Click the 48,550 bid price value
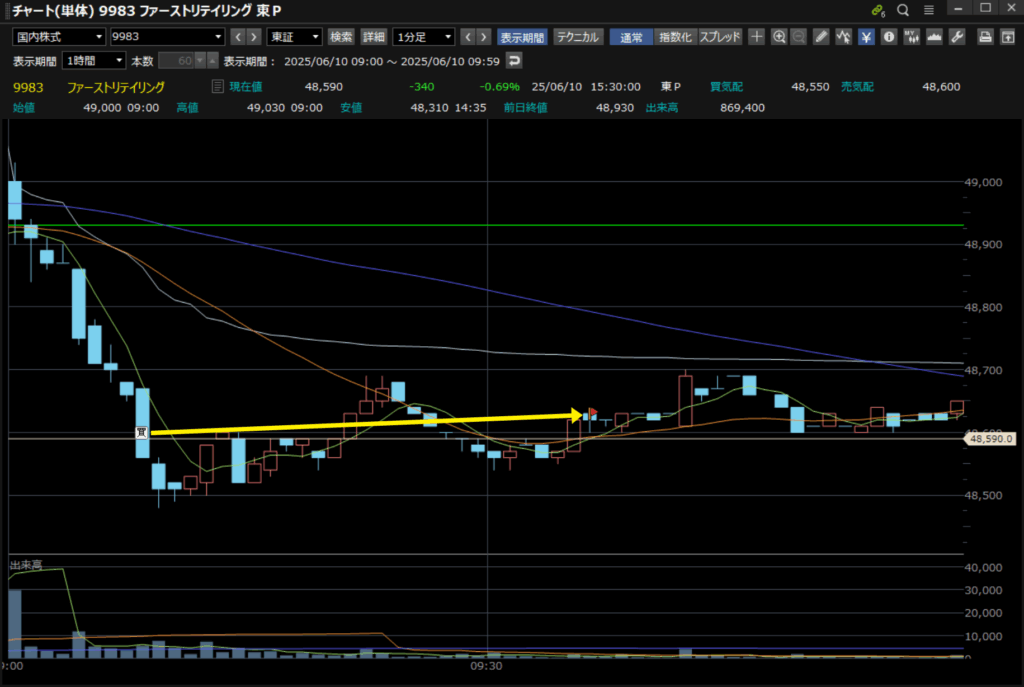Screen dimensions: 1024x687 click(x=810, y=87)
